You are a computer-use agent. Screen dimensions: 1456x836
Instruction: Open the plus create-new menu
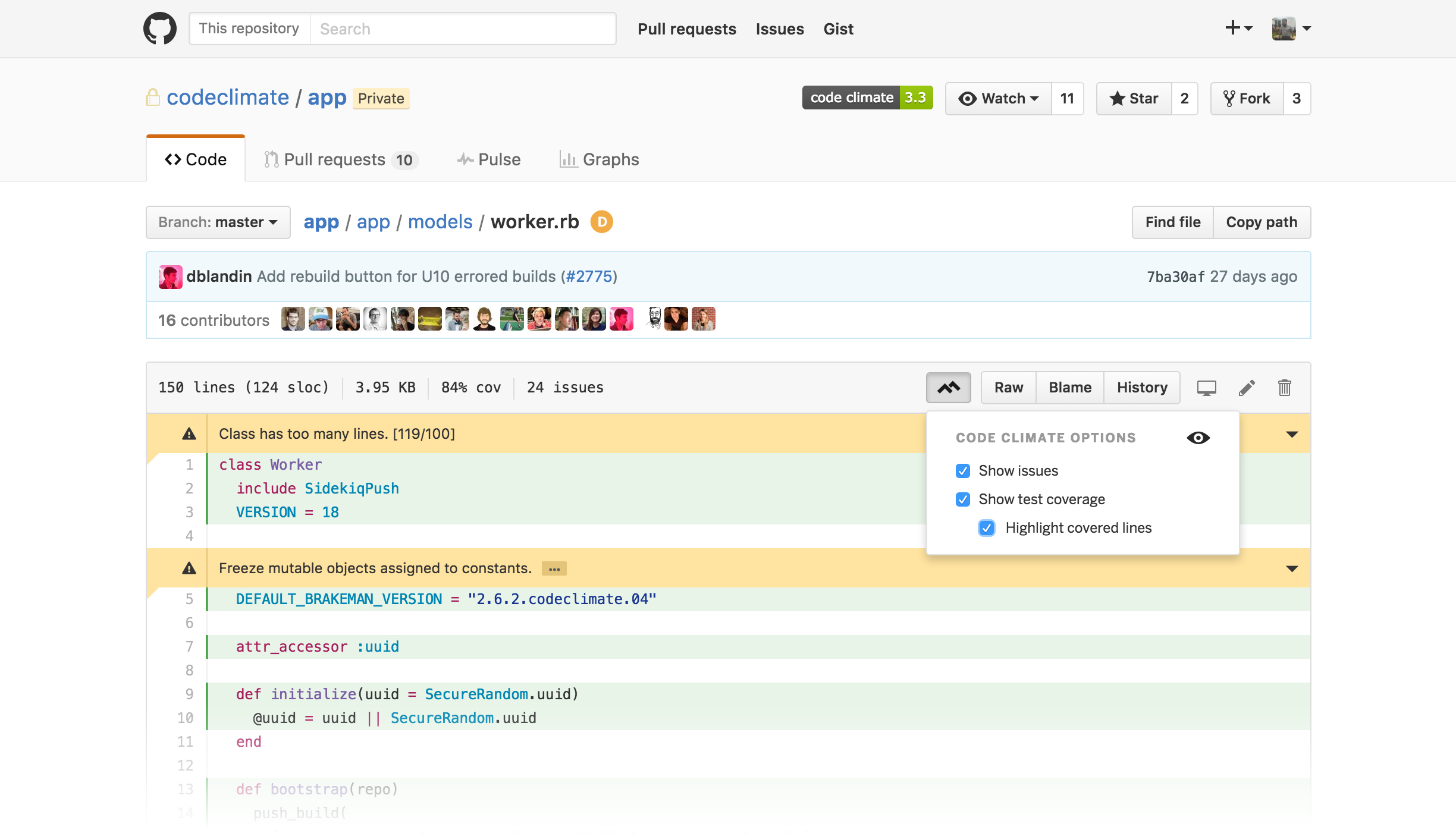(x=1239, y=28)
